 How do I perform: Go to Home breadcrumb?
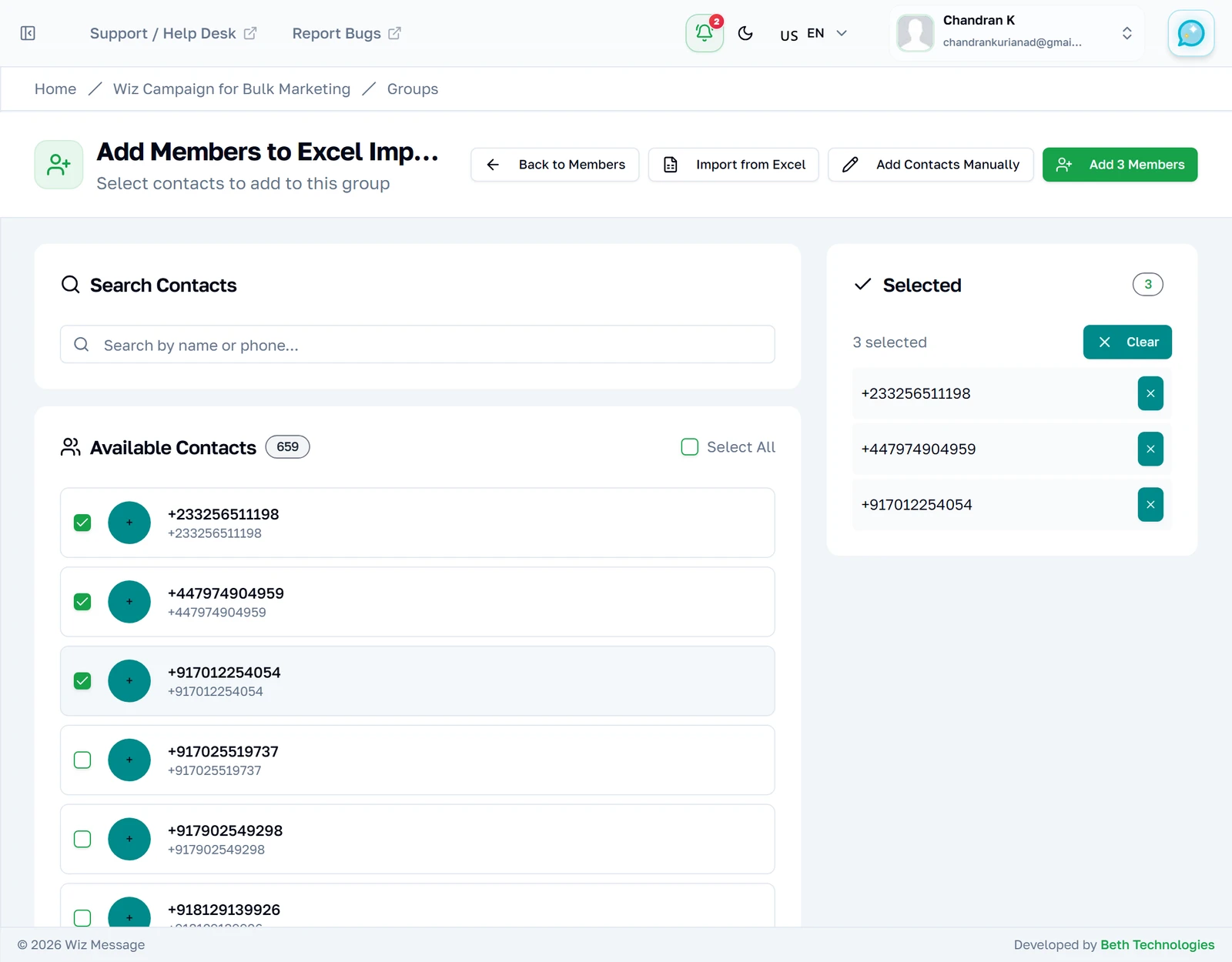(55, 89)
